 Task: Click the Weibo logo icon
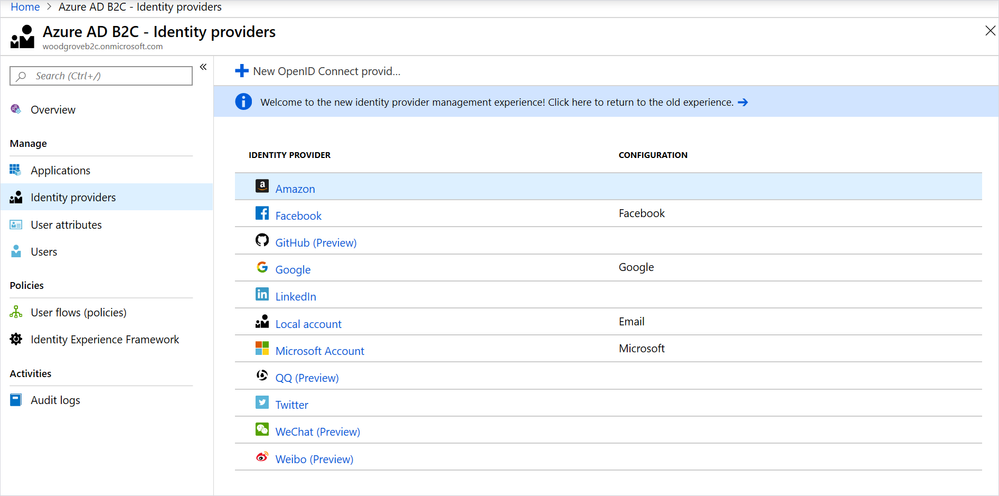click(262, 458)
